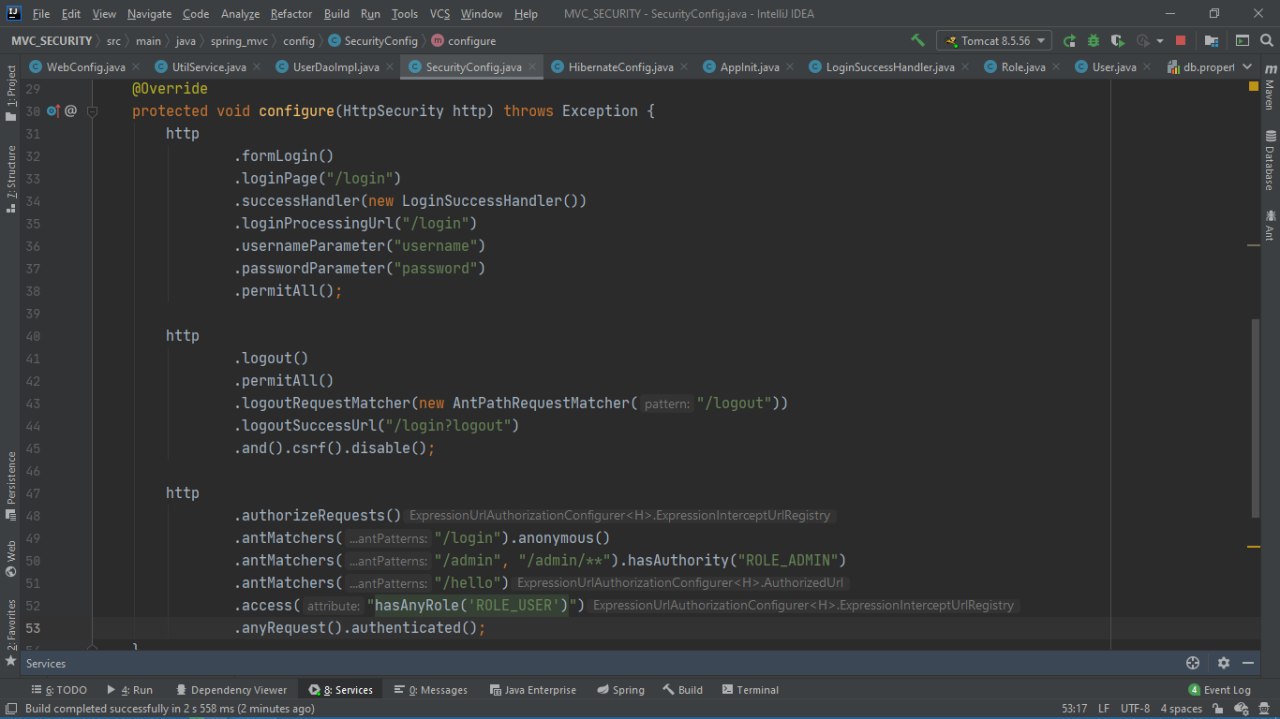Open the Tomcat 8.5.56 run configuration dropdown
Image resolution: width=1280 pixels, height=719 pixels.
(x=994, y=41)
